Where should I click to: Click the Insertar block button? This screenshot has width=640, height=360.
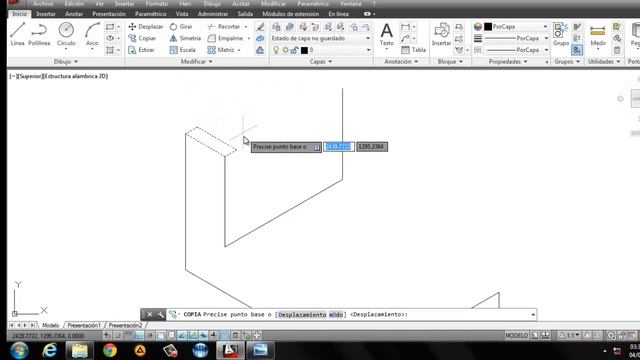(442, 34)
